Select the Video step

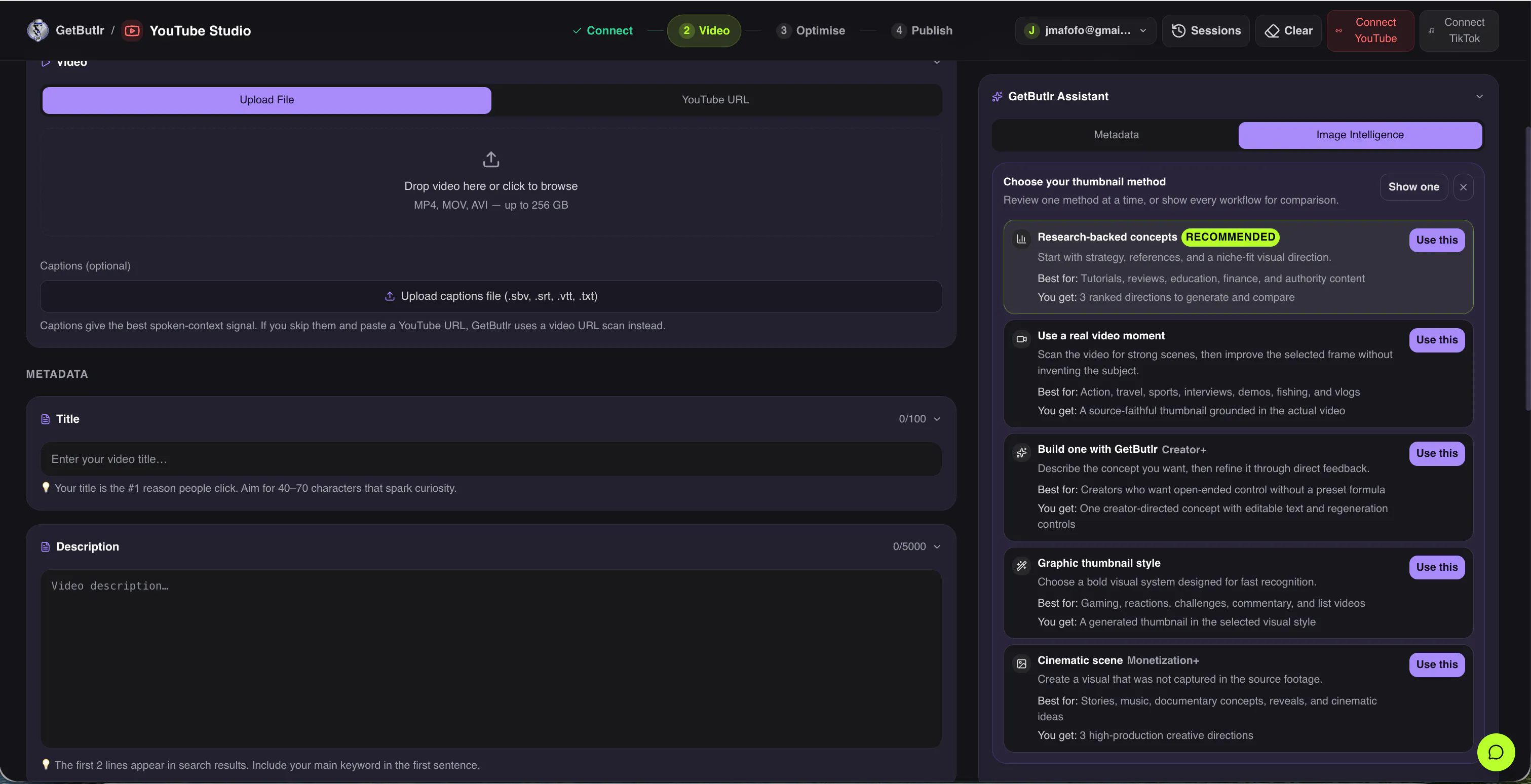(x=704, y=30)
